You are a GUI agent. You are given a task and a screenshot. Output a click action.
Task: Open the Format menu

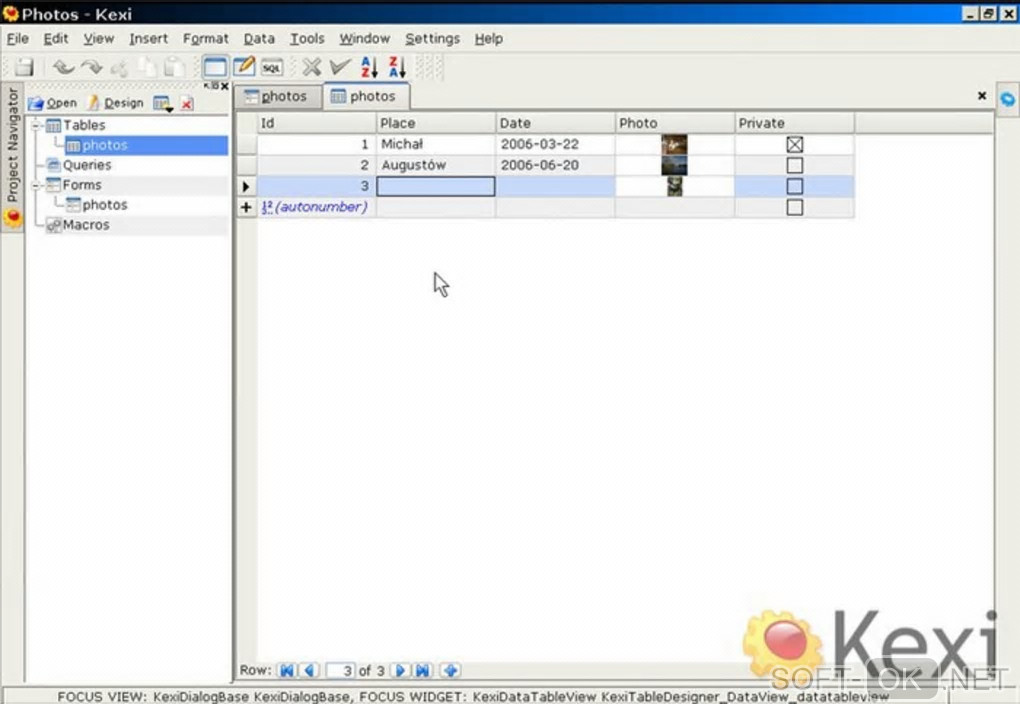click(x=206, y=38)
